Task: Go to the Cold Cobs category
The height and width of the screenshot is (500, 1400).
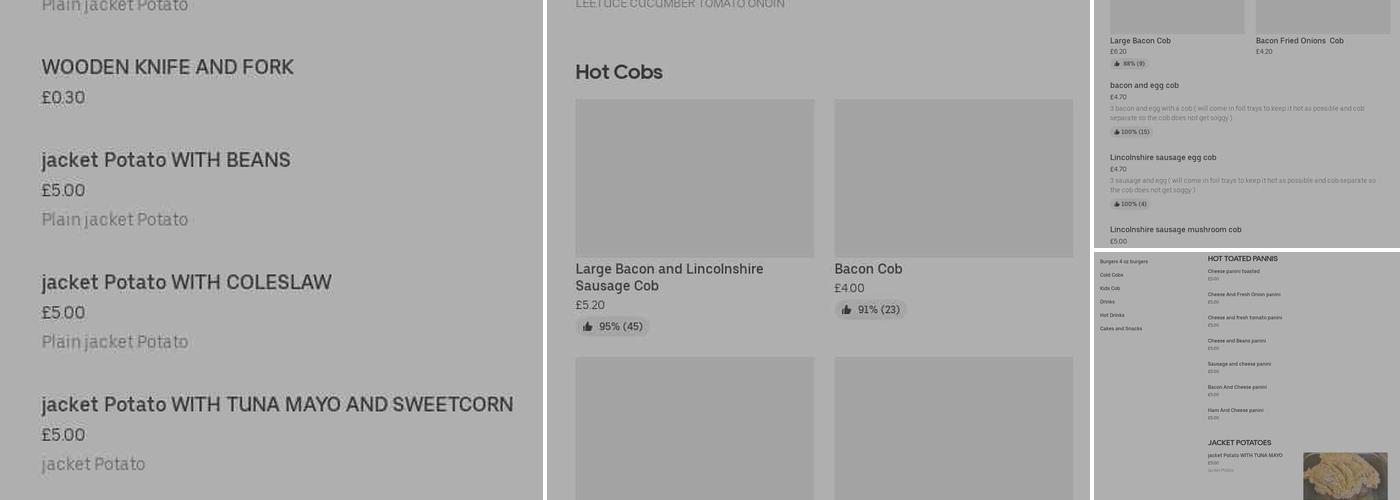Action: click(1111, 275)
